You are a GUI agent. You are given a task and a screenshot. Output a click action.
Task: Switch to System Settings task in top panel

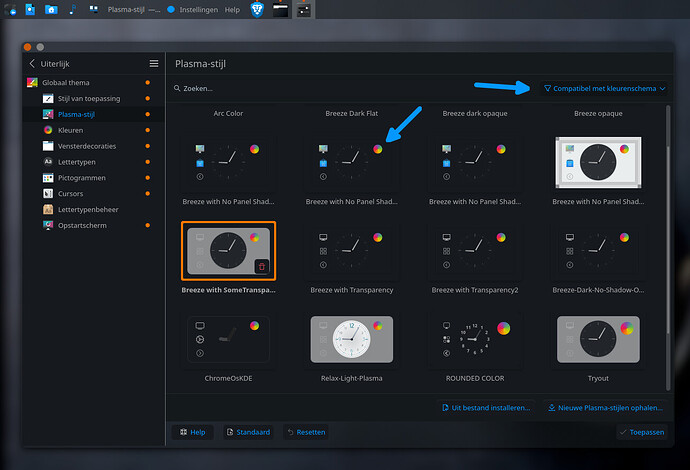pos(304,10)
